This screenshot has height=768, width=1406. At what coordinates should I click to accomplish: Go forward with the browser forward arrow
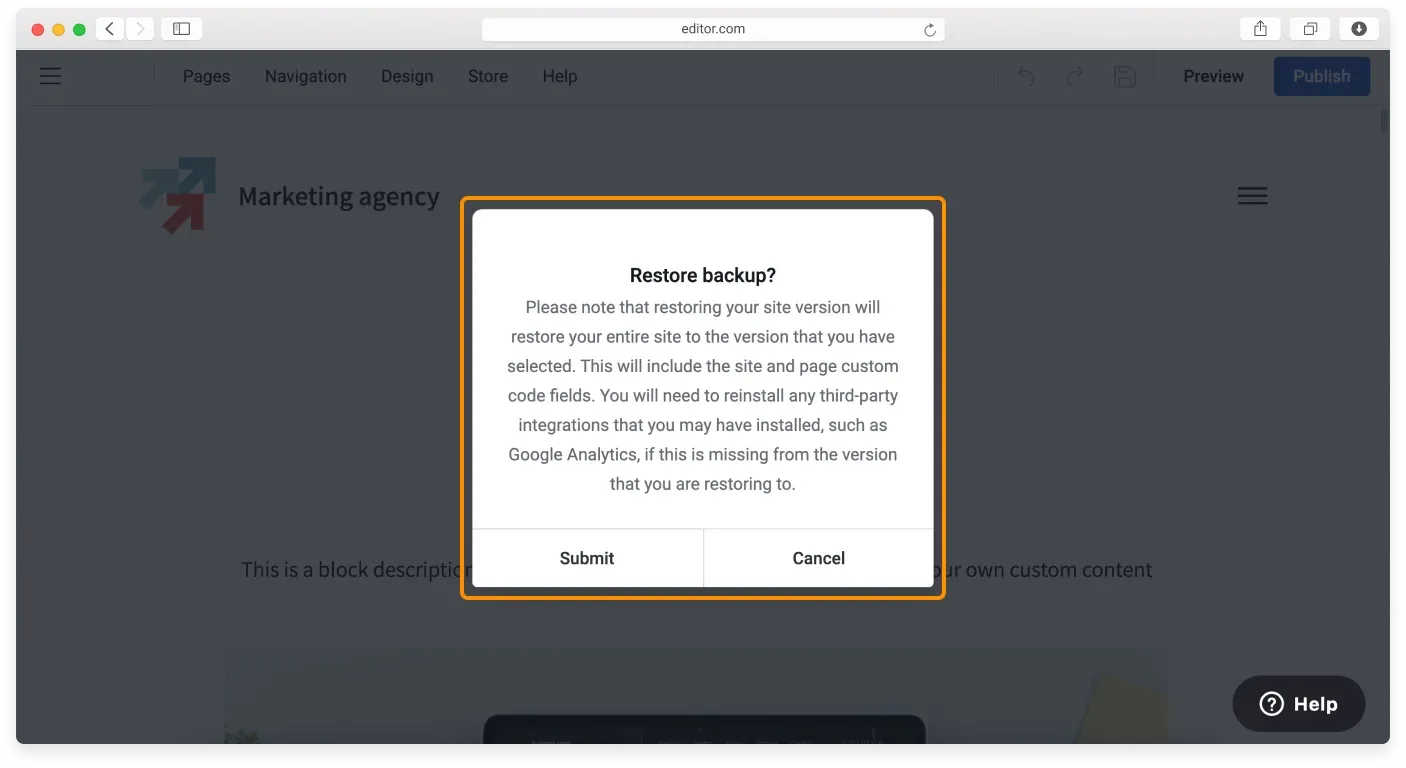pyautogui.click(x=140, y=29)
